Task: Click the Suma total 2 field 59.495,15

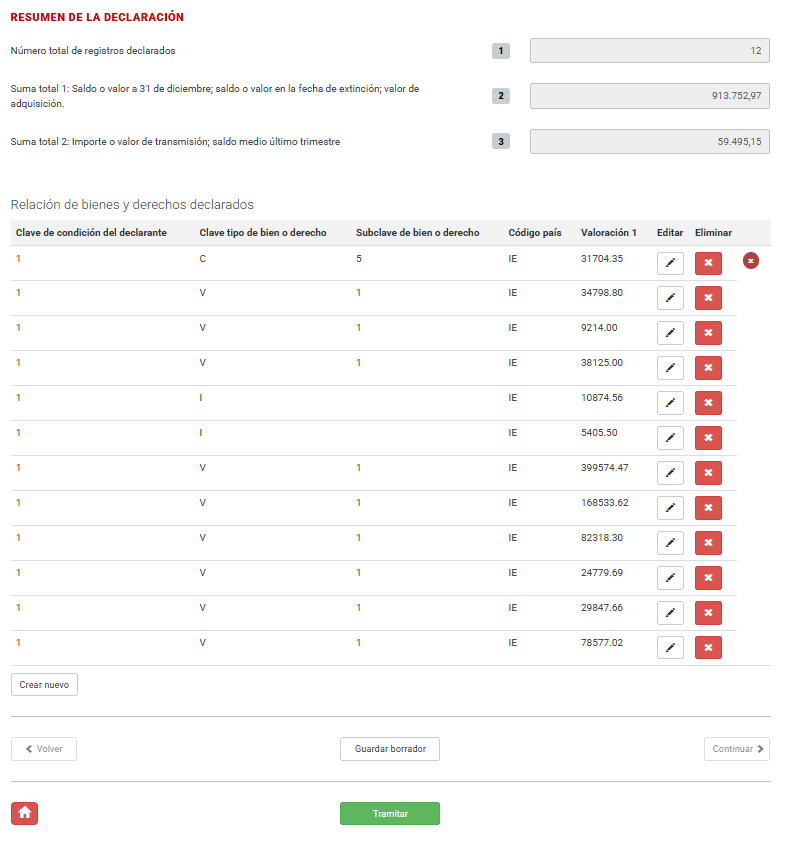Action: [649, 142]
